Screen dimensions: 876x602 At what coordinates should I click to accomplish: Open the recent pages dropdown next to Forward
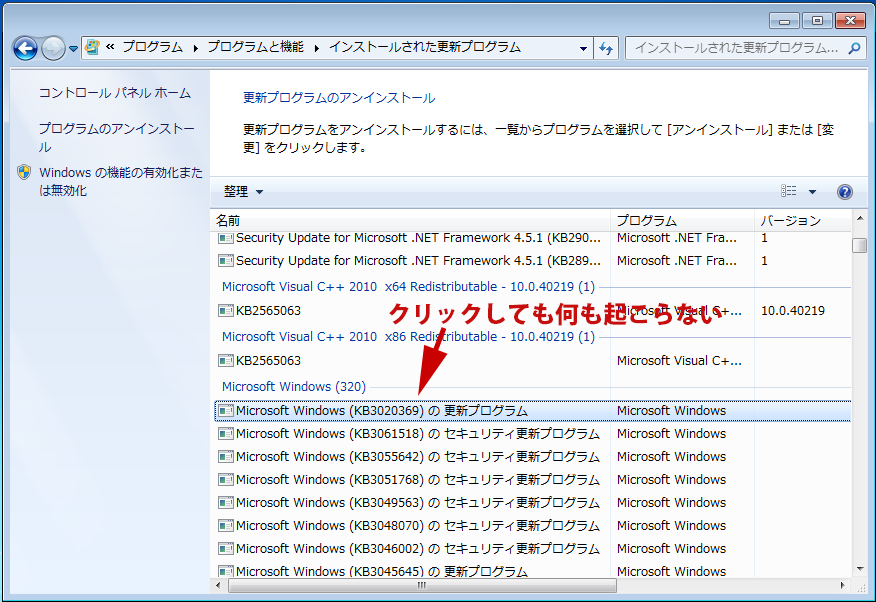[x=73, y=49]
